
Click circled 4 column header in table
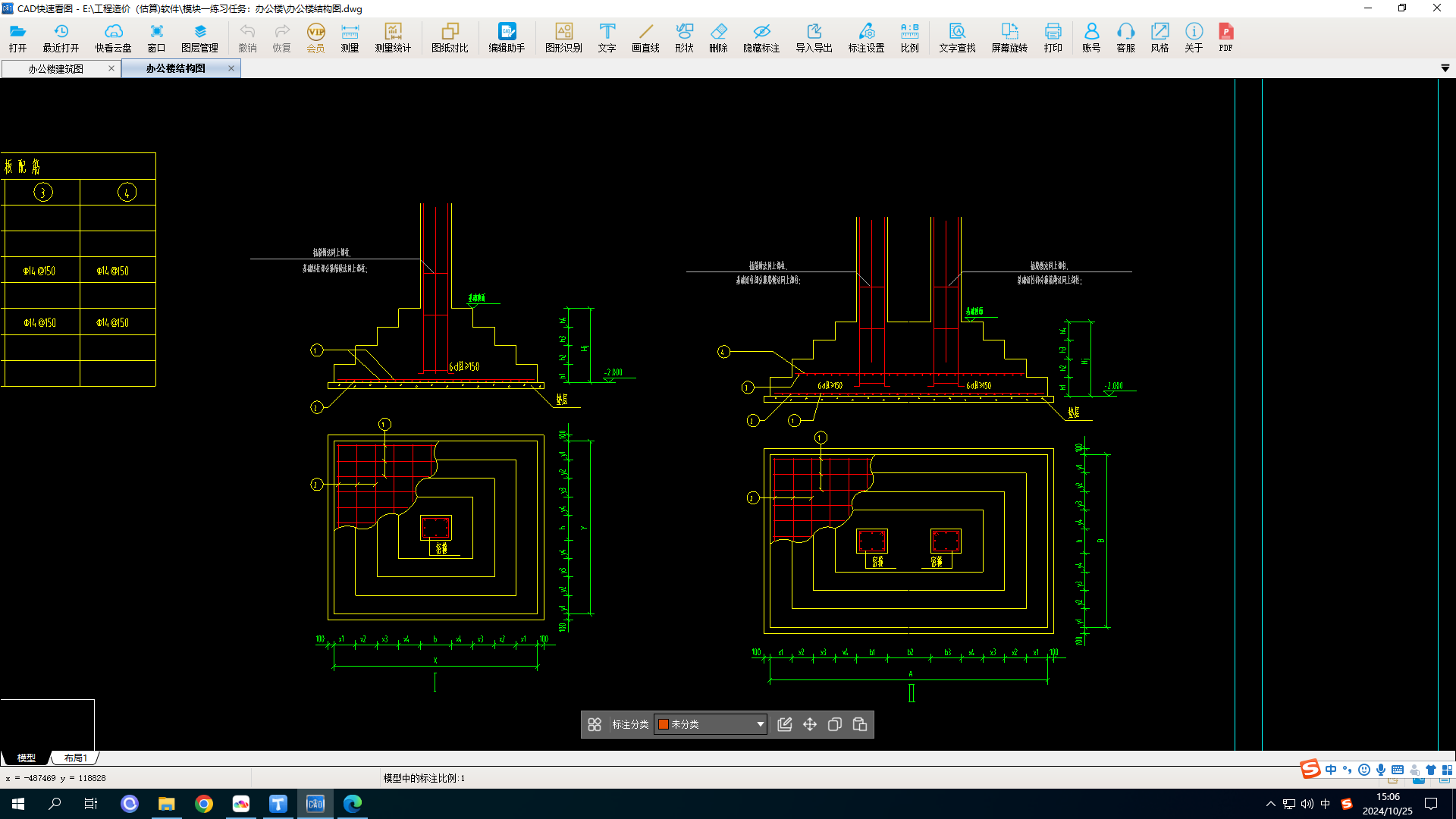127,193
